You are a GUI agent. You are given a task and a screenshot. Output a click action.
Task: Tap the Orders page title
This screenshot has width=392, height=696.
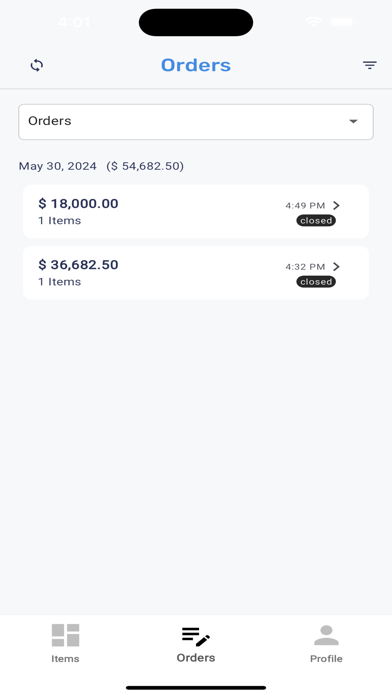point(196,65)
